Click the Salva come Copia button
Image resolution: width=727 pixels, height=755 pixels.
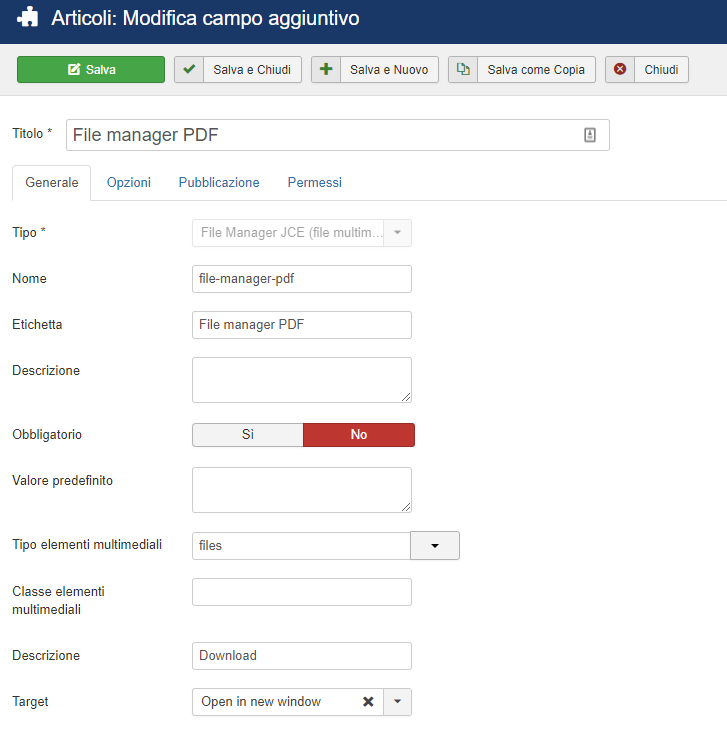[x=522, y=69]
